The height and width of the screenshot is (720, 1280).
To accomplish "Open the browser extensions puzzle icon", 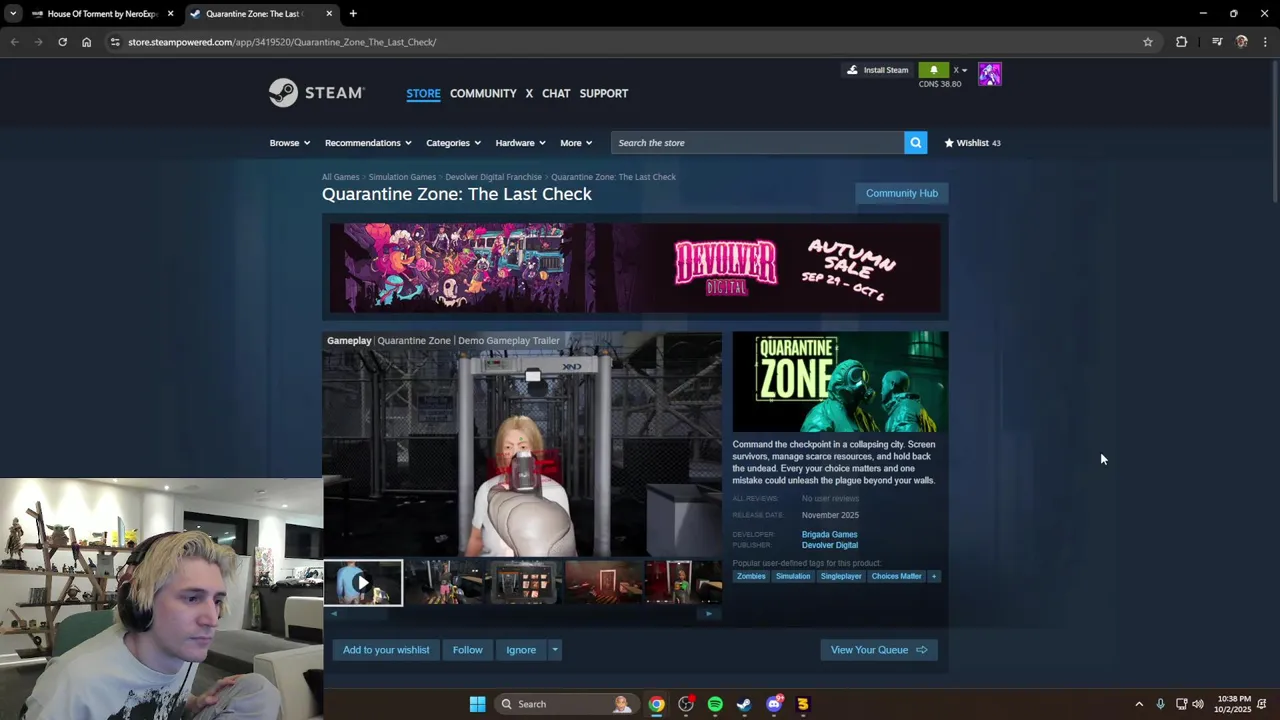I will click(x=1181, y=42).
